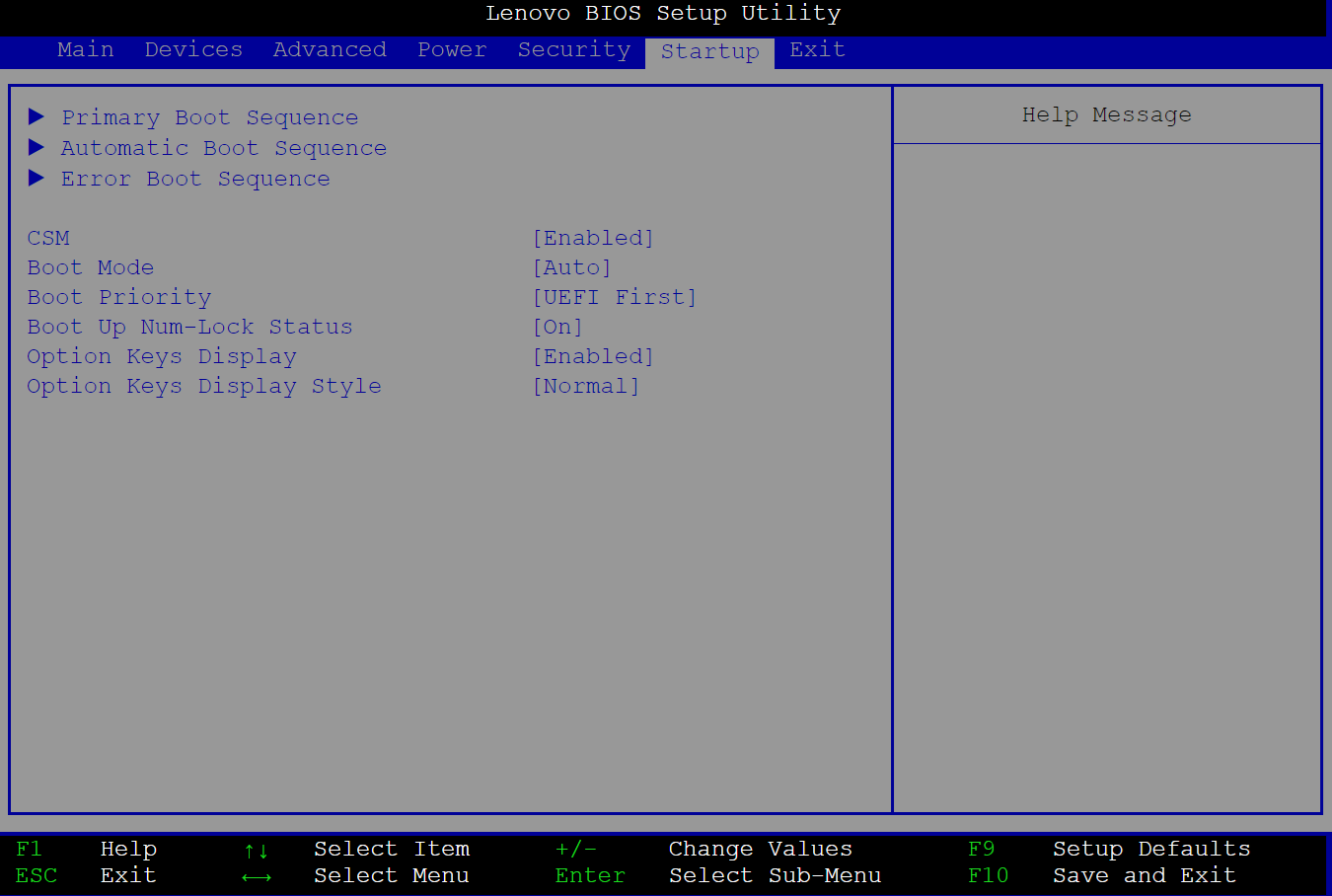Click arrow beside Automatic Boot Sequence
The width and height of the screenshot is (1332, 896).
[x=37, y=147]
